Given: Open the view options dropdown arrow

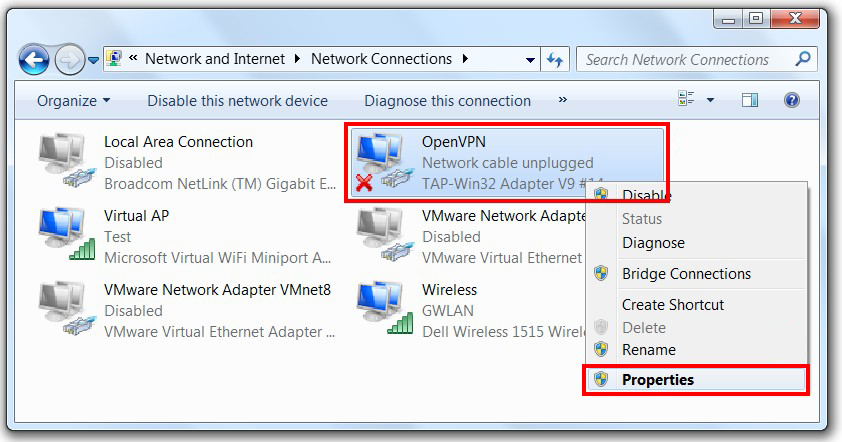Looking at the screenshot, I should tap(710, 100).
